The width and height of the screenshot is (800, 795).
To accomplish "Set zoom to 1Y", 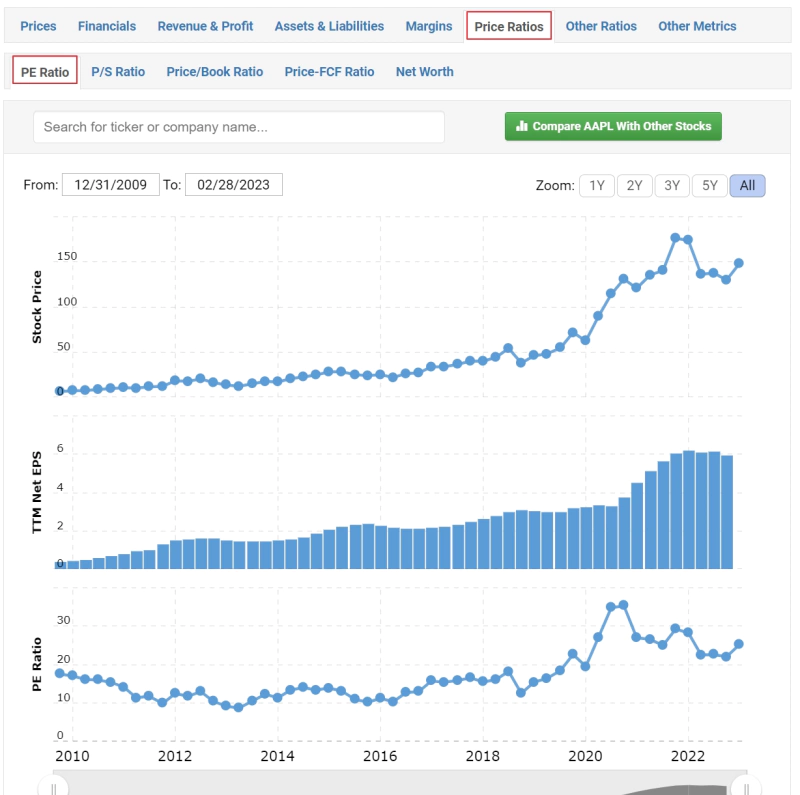I will pos(597,185).
